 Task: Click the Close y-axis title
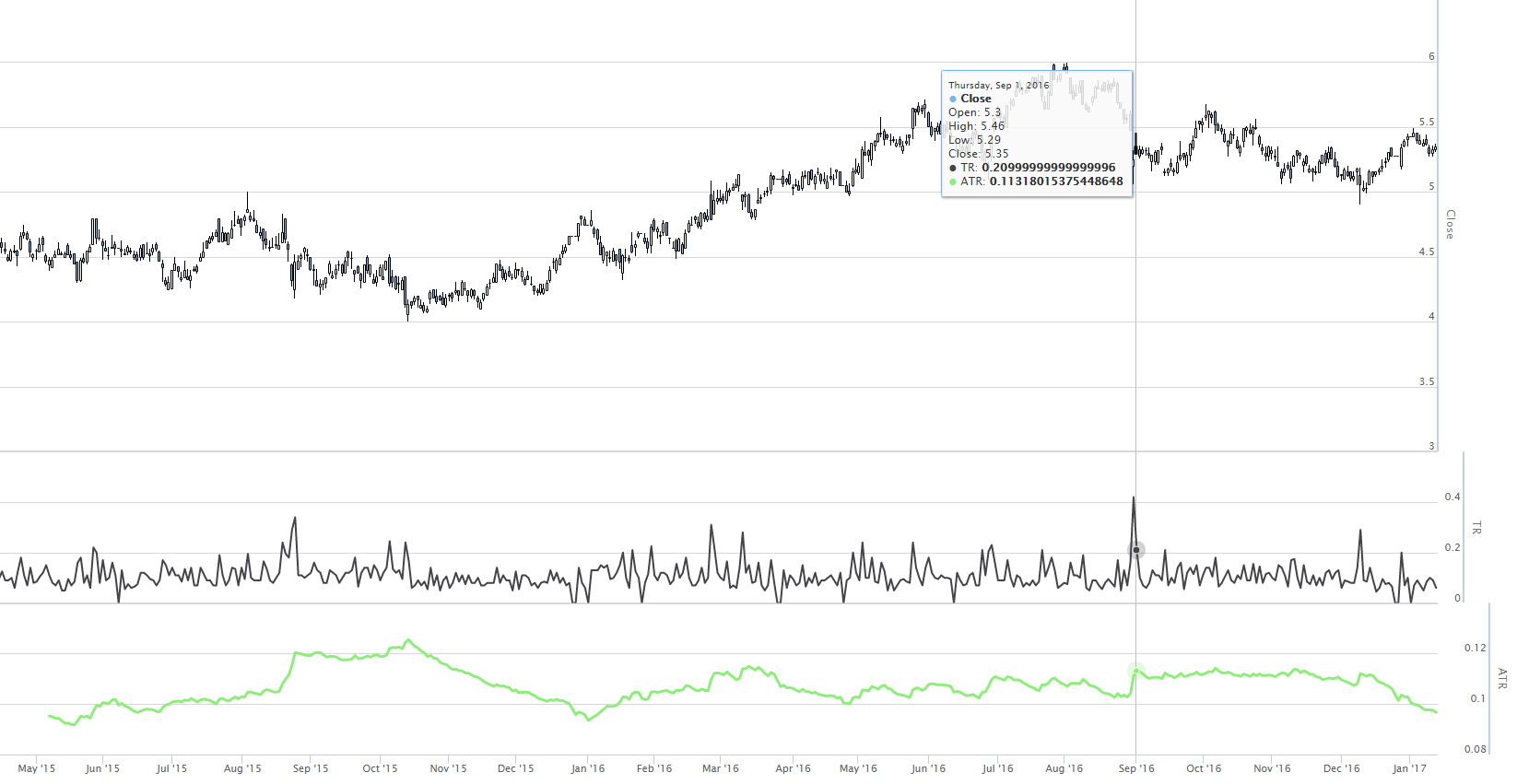[x=1450, y=224]
